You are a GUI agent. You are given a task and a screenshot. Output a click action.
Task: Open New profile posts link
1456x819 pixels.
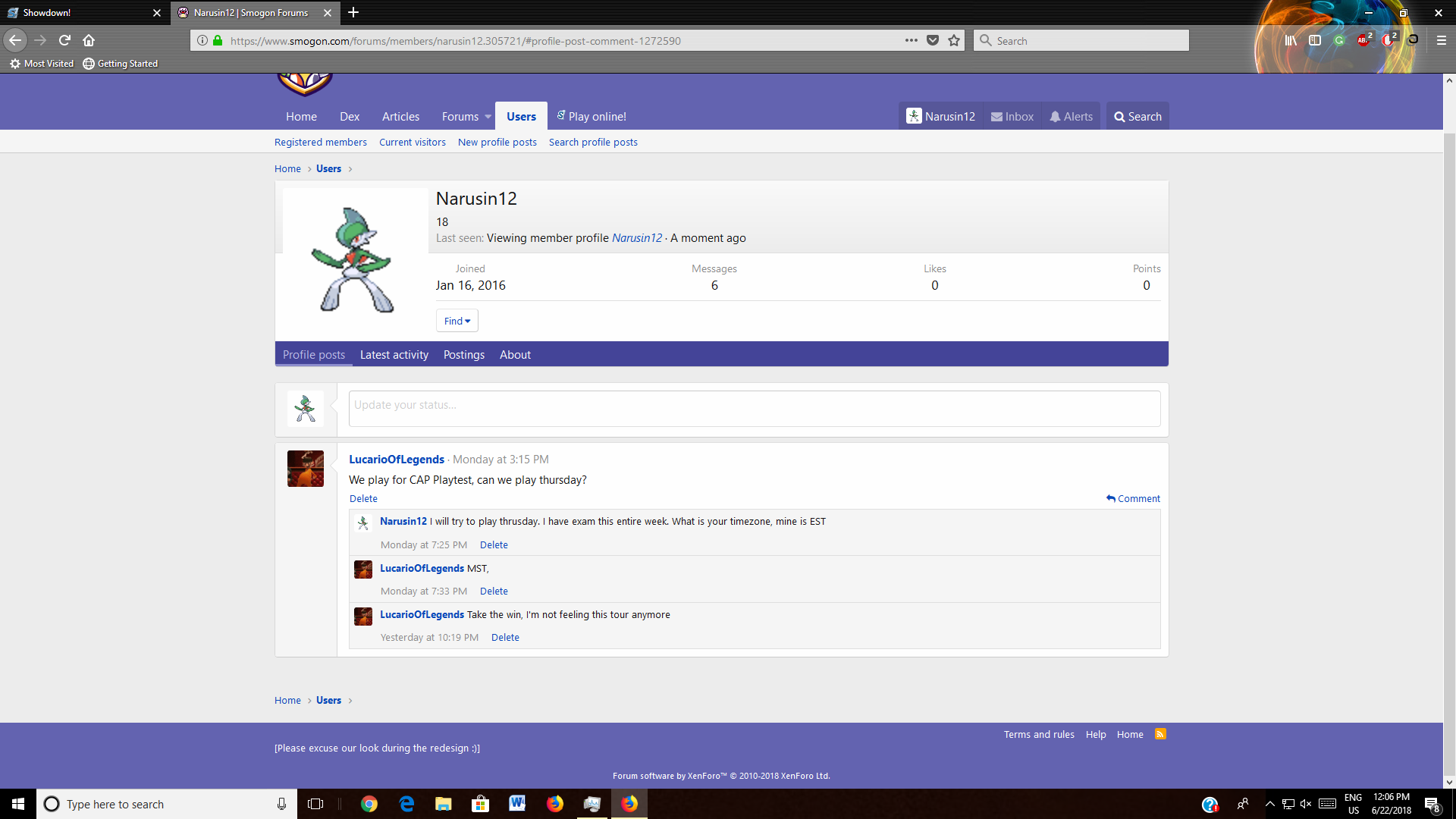pos(497,142)
